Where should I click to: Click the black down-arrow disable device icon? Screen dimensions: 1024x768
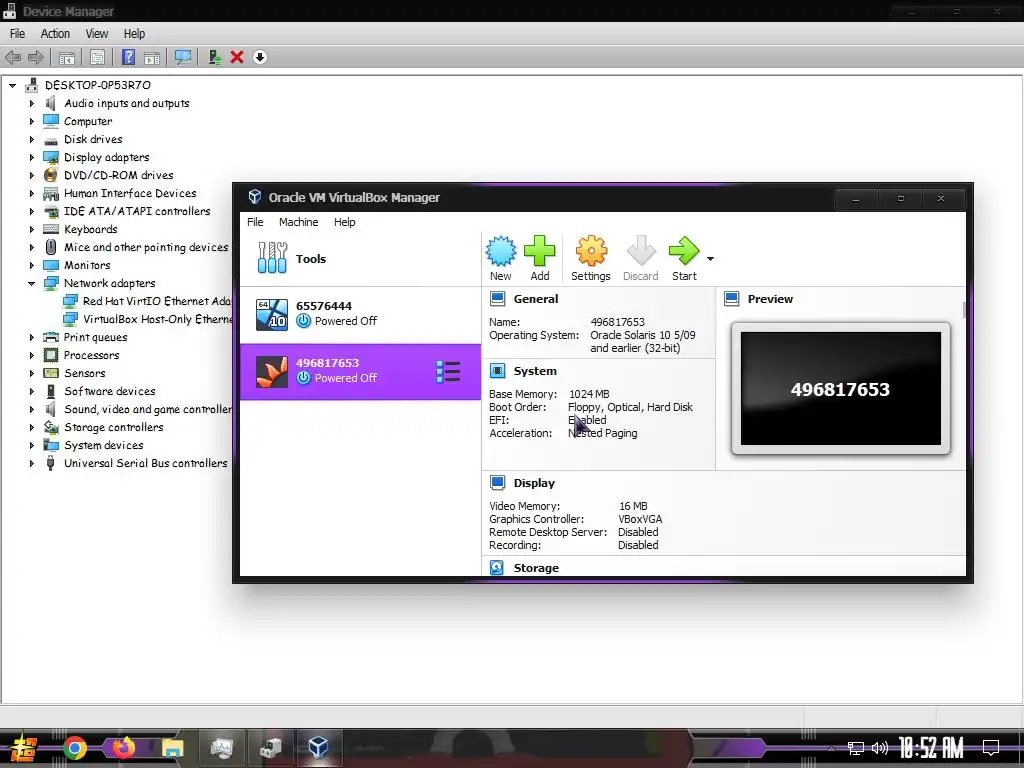(x=260, y=57)
